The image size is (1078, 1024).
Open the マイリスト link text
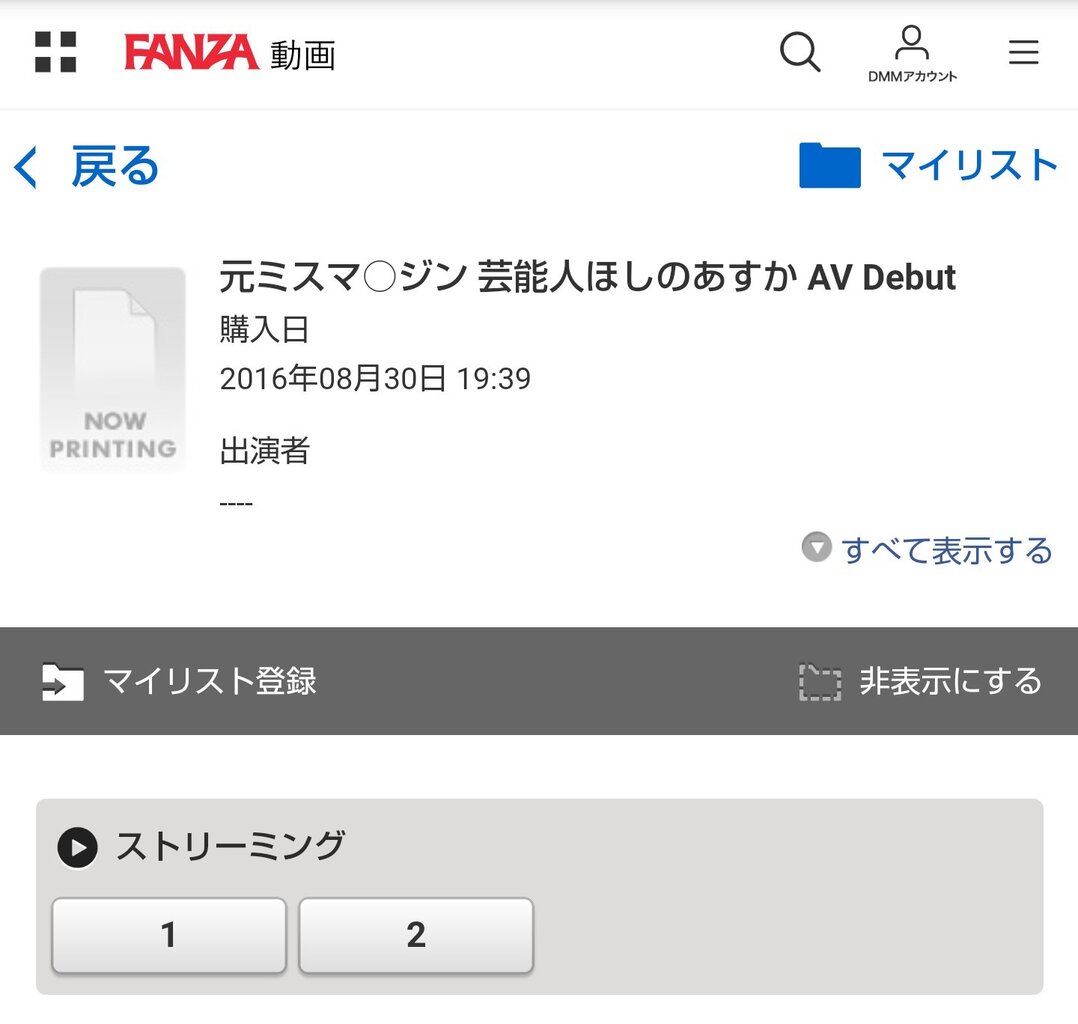[969, 165]
